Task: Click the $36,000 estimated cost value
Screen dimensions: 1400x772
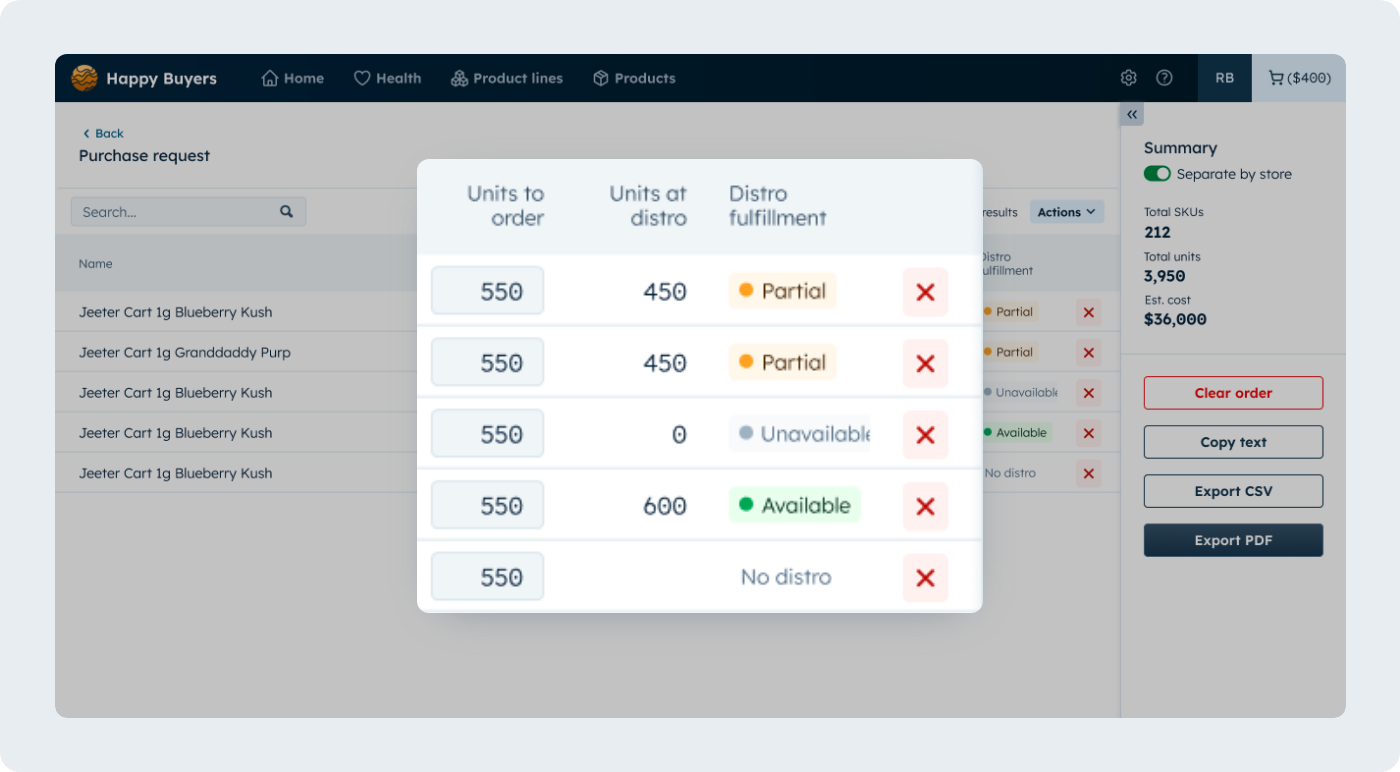Action: pos(1175,320)
